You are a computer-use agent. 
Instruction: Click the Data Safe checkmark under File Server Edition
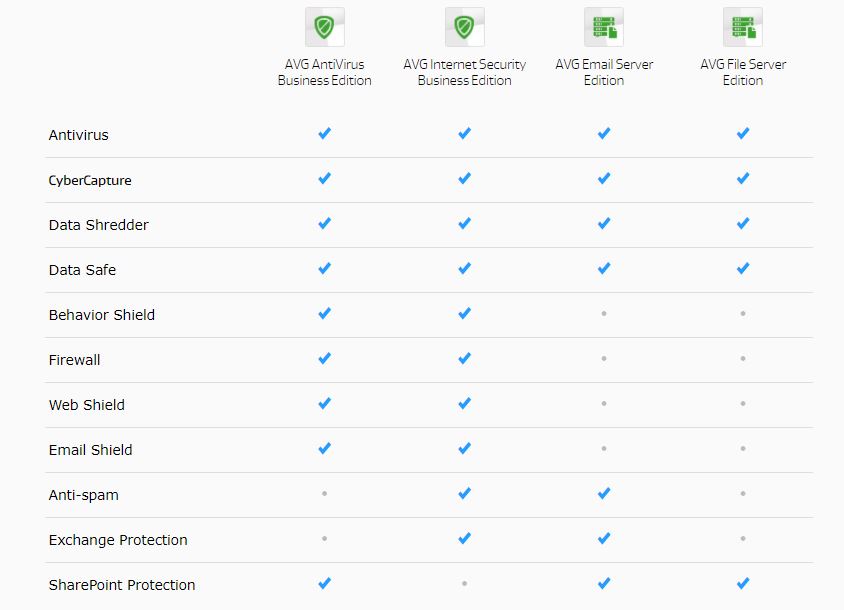click(743, 268)
